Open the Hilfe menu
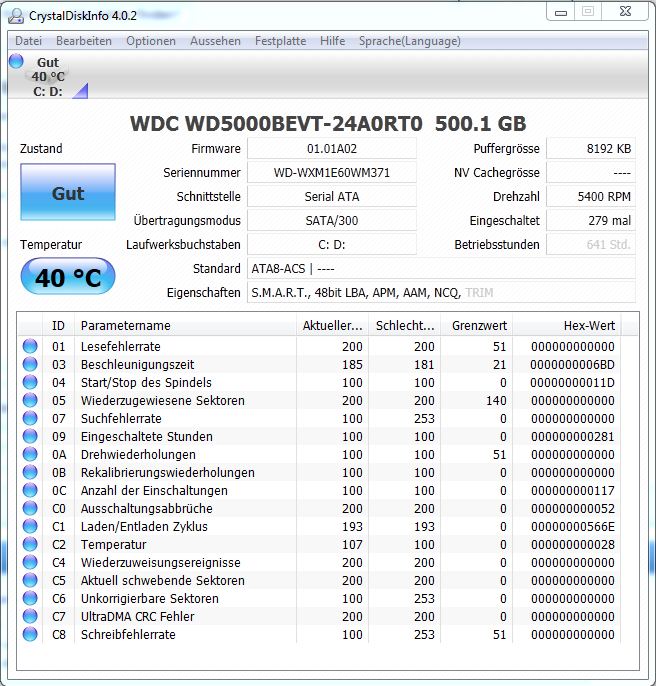This screenshot has width=656, height=686. click(x=332, y=41)
